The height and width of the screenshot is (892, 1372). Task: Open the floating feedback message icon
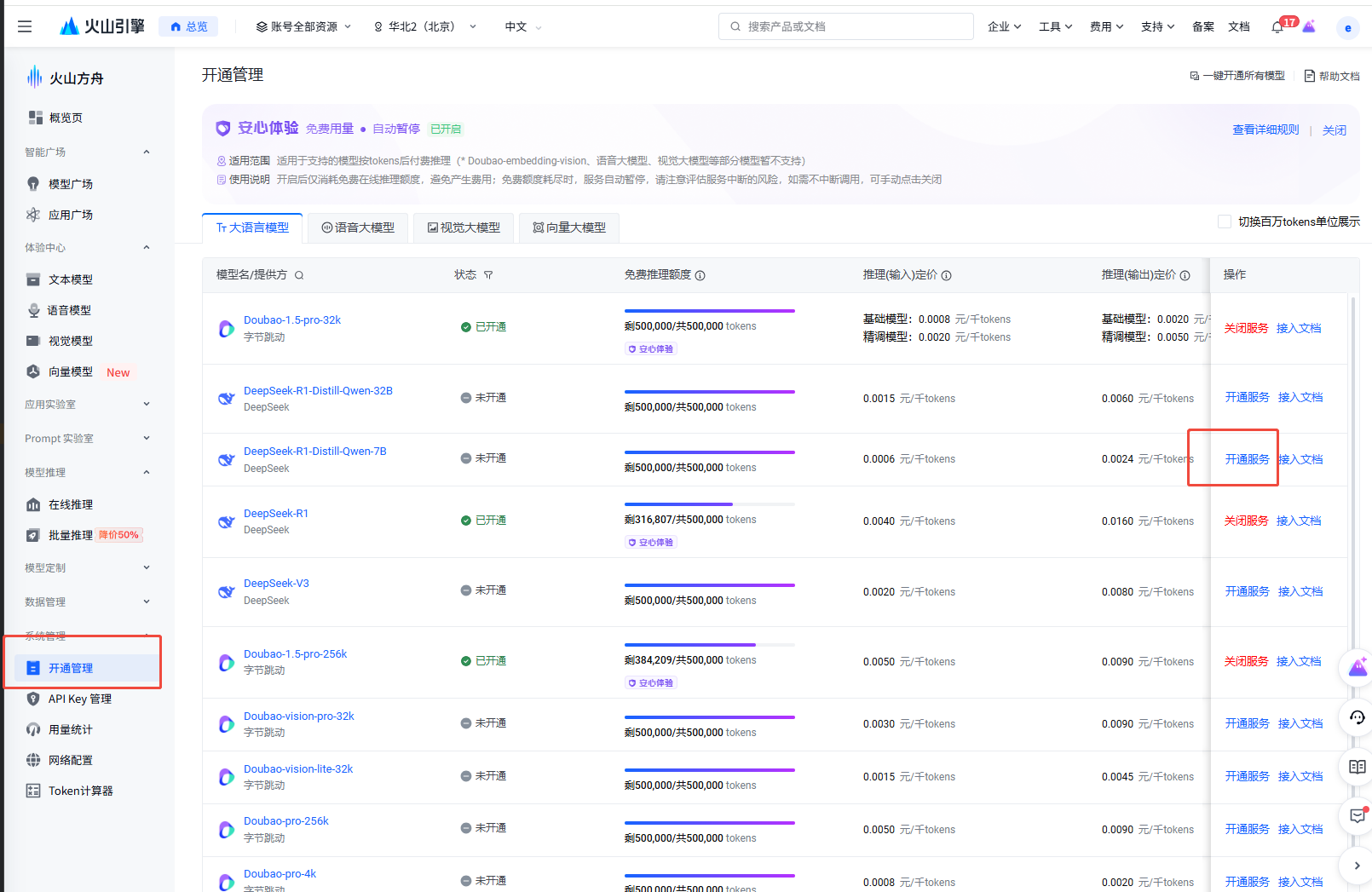point(1358,816)
